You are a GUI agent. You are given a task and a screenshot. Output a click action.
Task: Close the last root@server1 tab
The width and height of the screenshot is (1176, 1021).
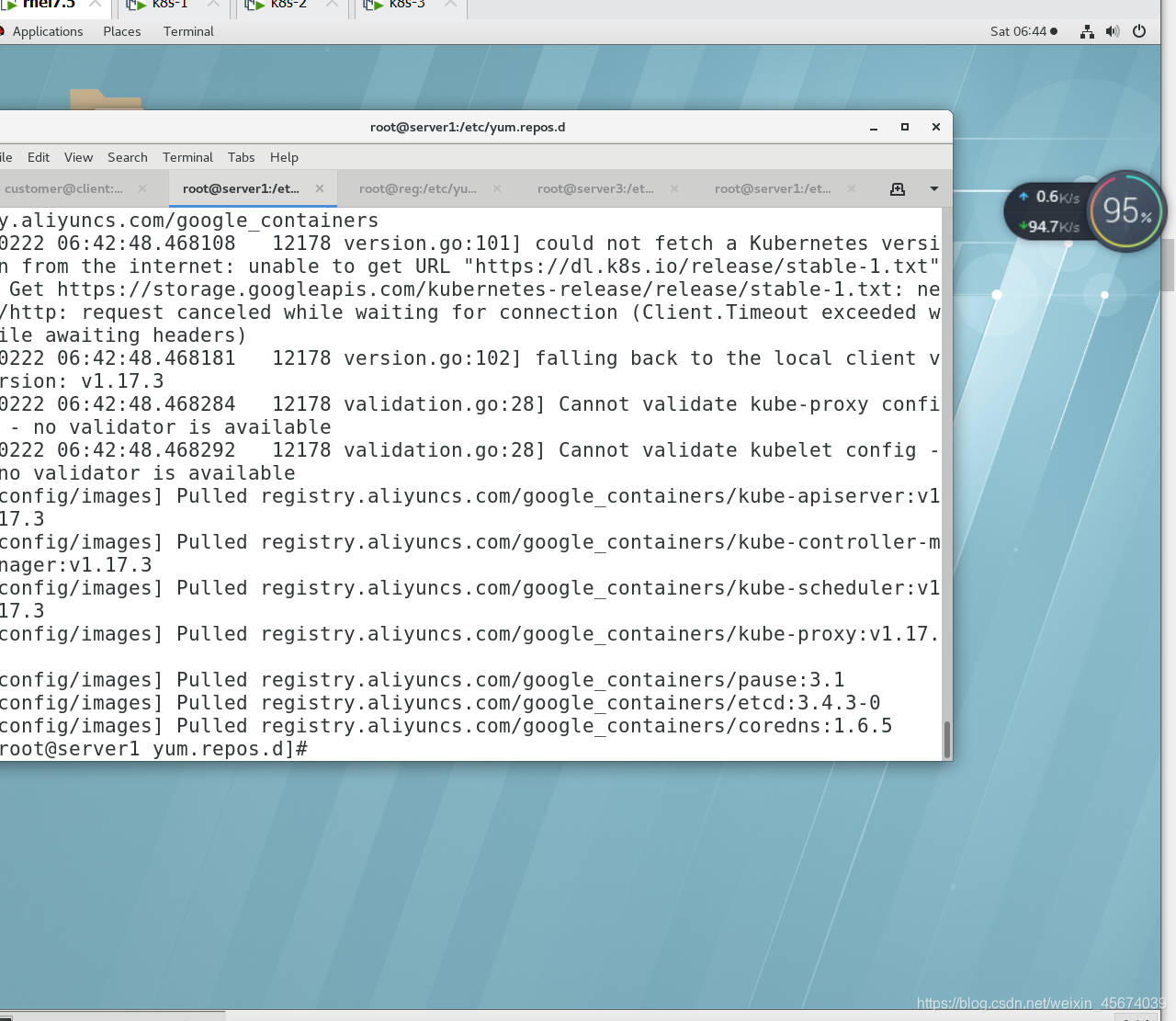(852, 188)
